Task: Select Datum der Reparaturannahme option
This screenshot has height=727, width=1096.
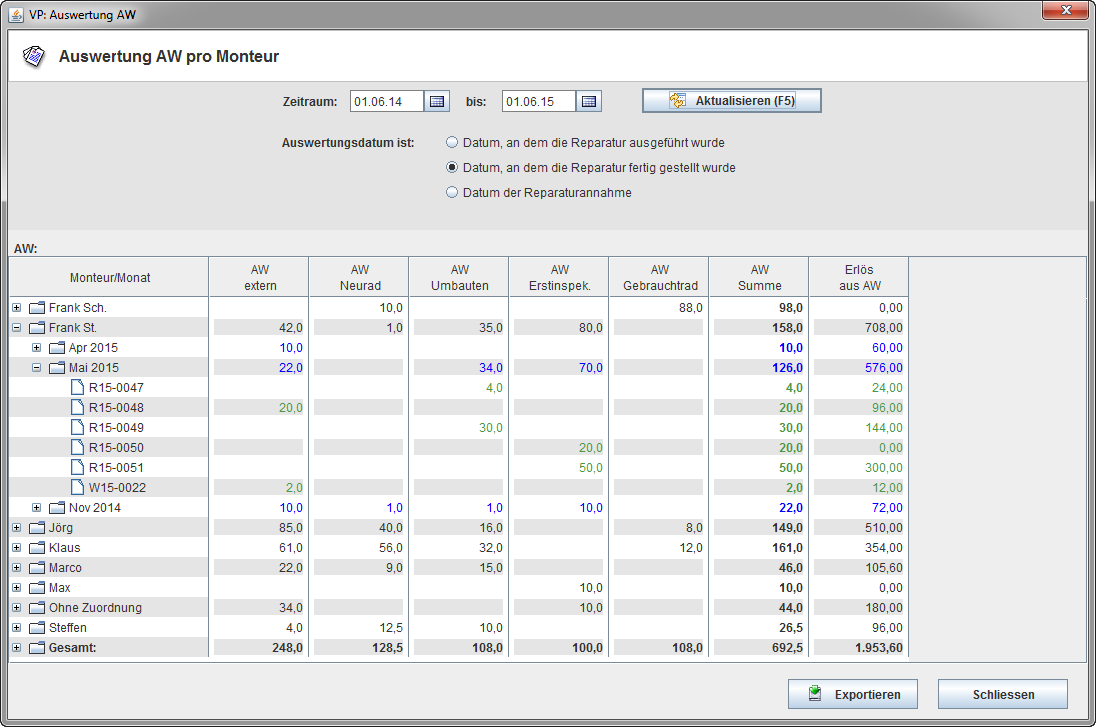Action: pos(452,193)
